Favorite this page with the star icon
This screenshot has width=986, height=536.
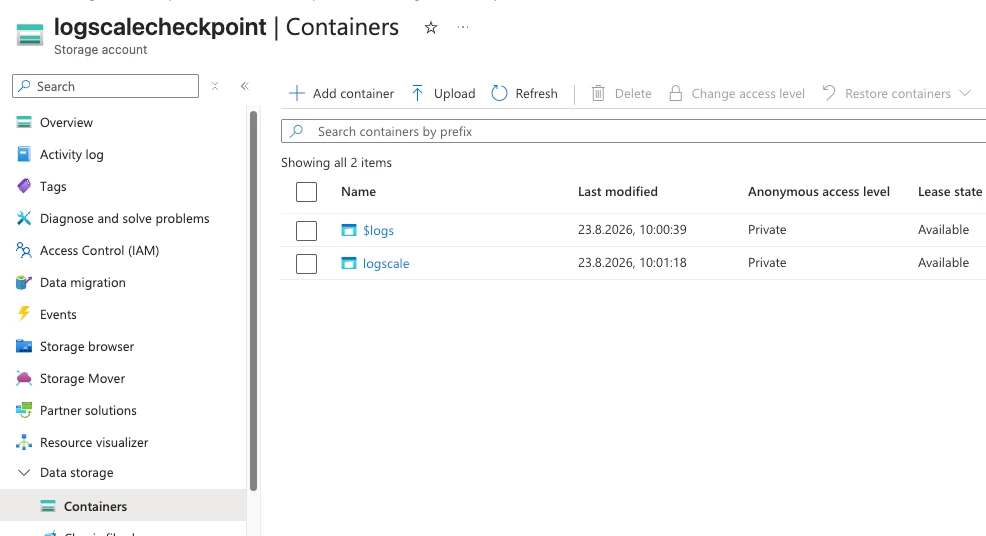[431, 28]
